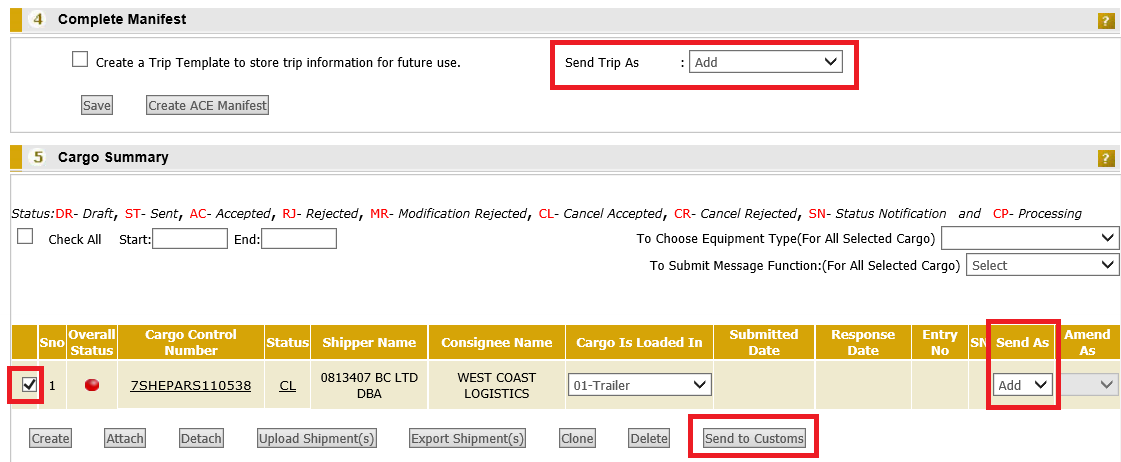Click the CL status link
Image resolution: width=1121 pixels, height=462 pixels.
tap(287, 385)
